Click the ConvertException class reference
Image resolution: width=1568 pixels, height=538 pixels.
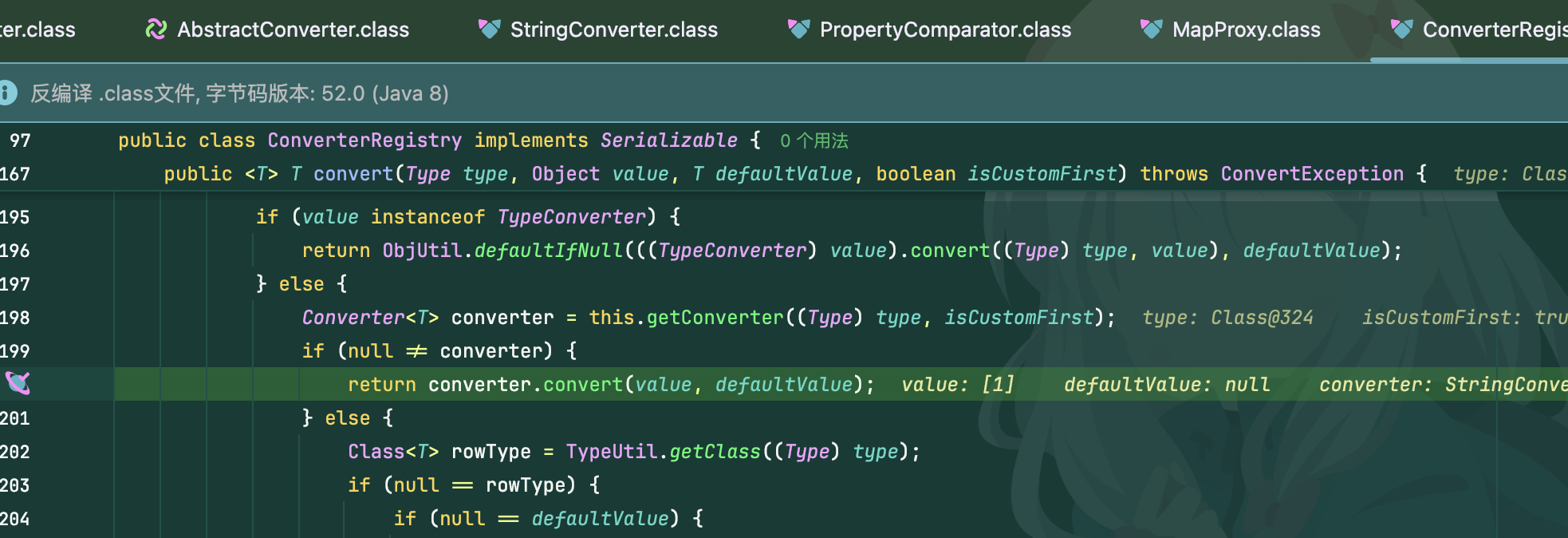1312,174
